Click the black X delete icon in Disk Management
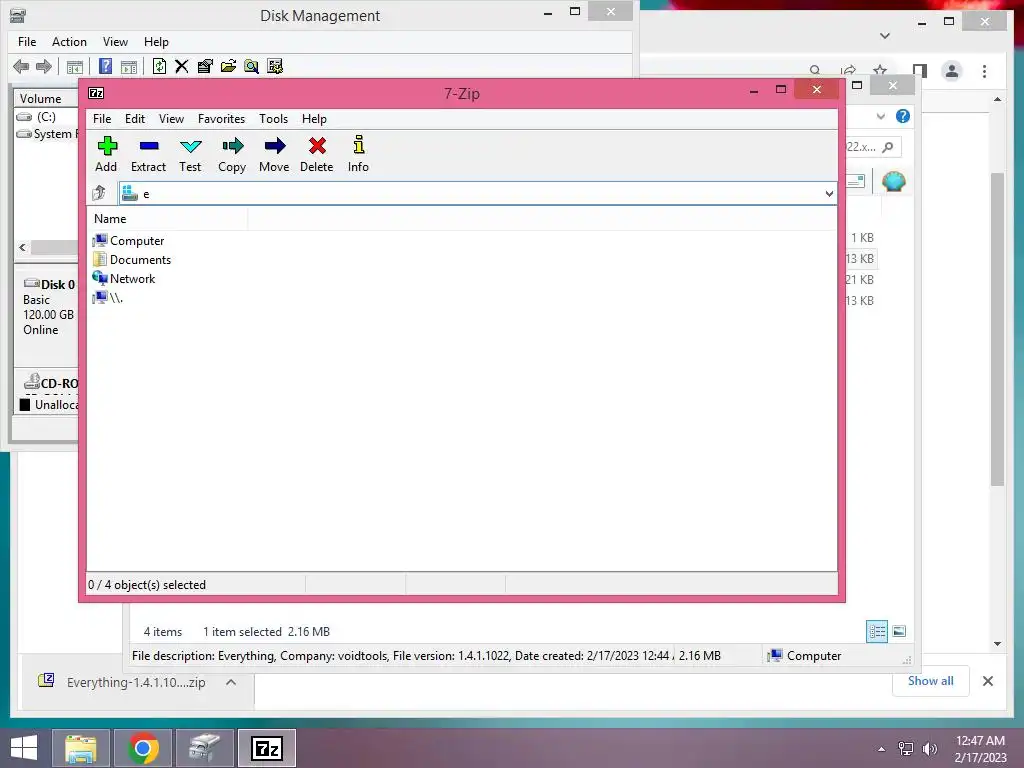The image size is (1024, 768). click(182, 66)
